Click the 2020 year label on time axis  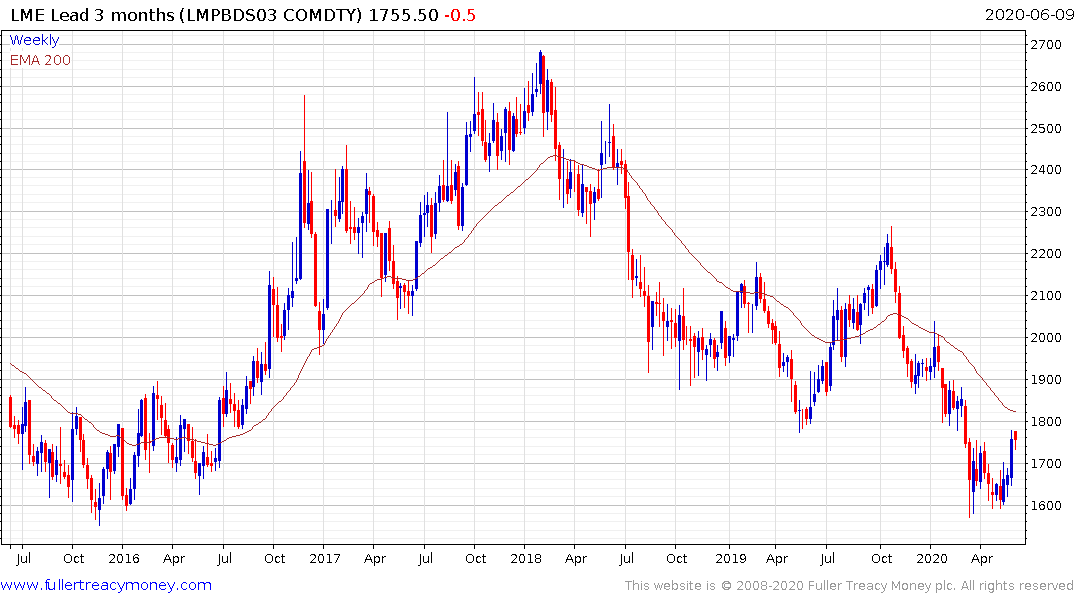932,558
